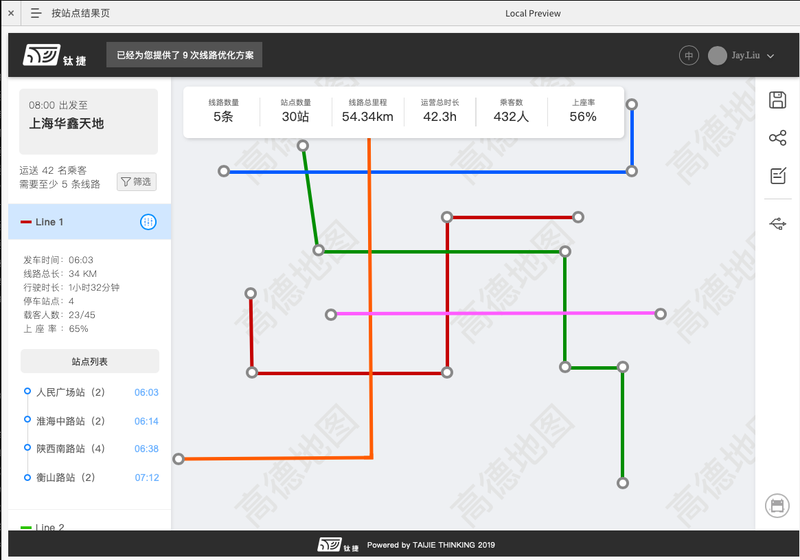Select station 淮海中路站 (2)
This screenshot has height=560, width=800.
coord(70,421)
